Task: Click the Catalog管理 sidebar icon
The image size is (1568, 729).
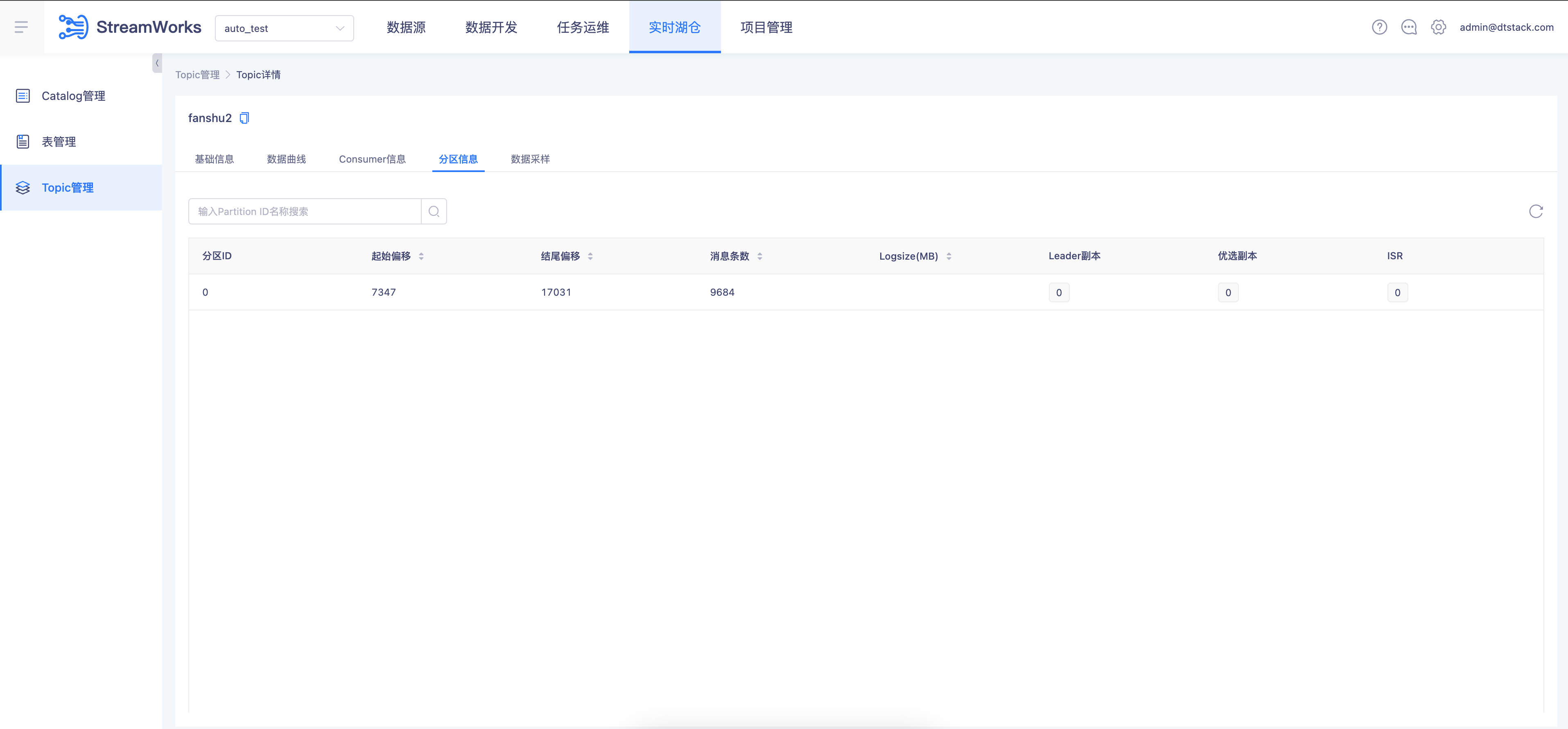Action: 23,96
